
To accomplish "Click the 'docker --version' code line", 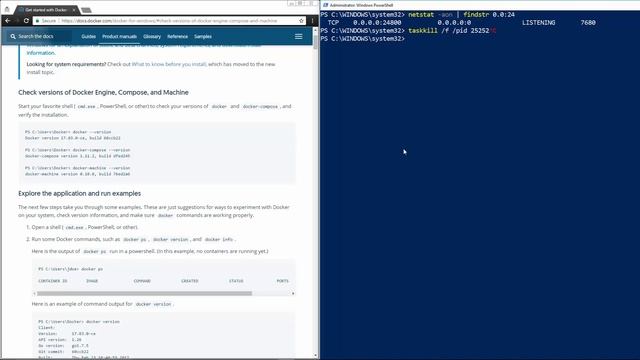I will pyautogui.click(x=68, y=132).
